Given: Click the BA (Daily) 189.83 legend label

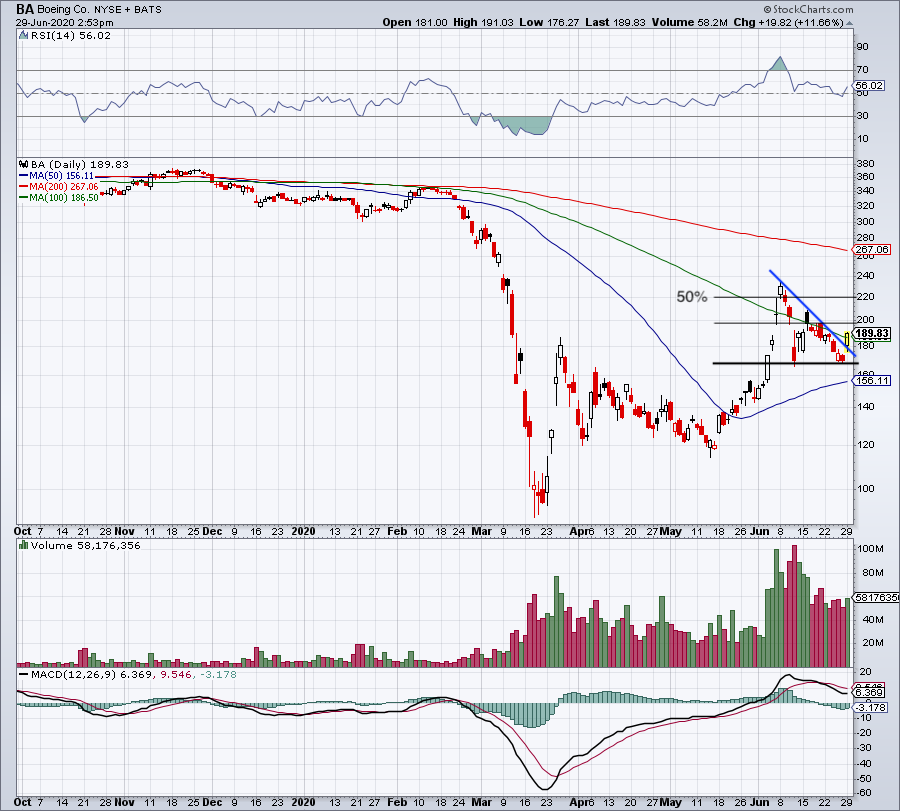Looking at the screenshot, I should 80,164.
